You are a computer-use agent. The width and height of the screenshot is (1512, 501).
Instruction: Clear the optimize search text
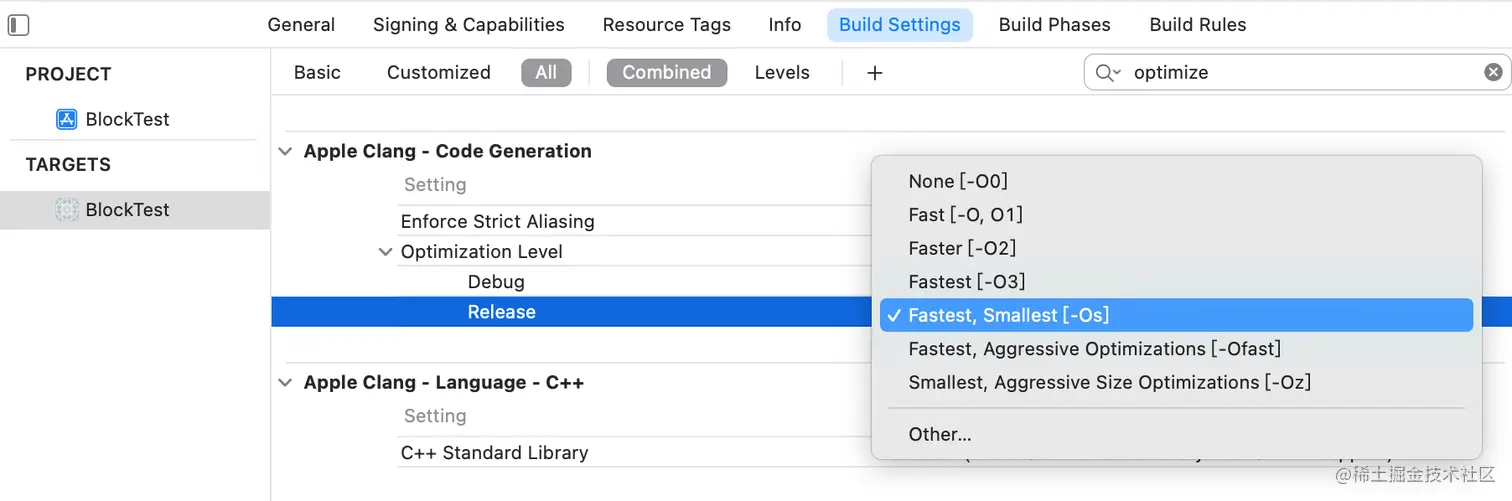tap(1493, 72)
